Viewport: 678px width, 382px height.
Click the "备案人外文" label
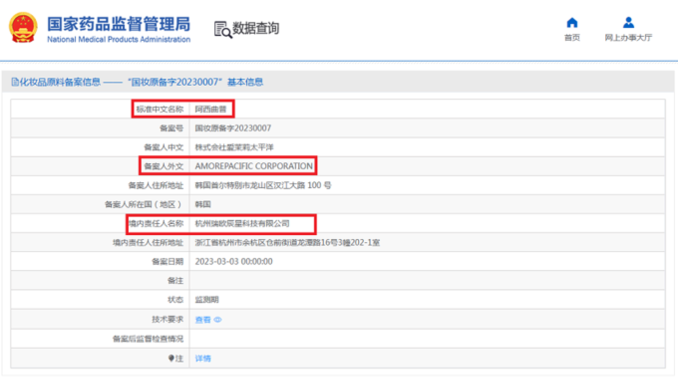[x=164, y=166]
